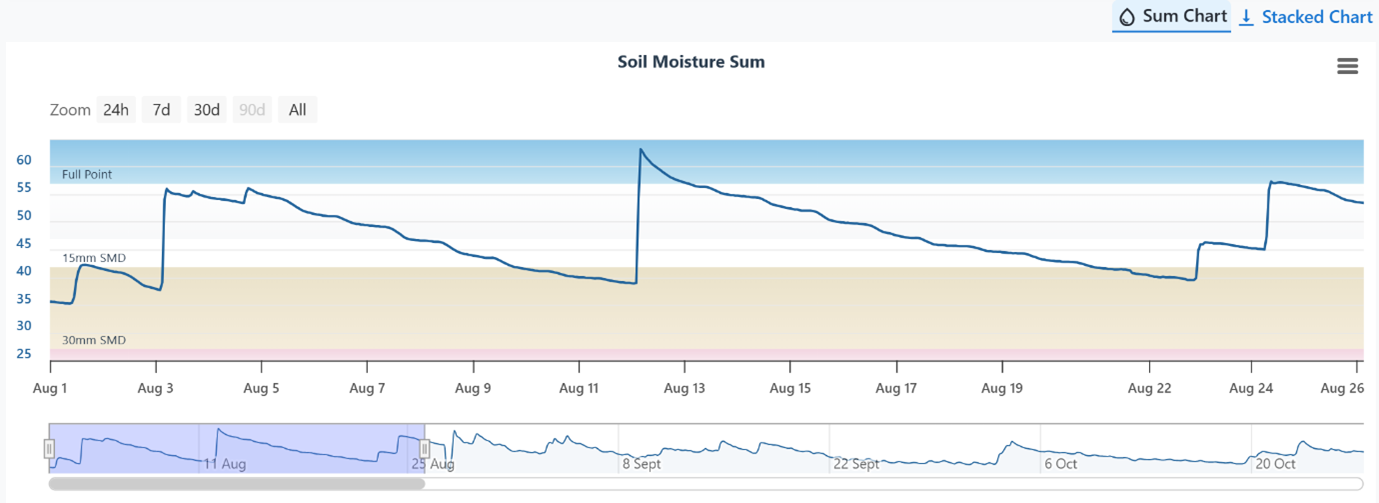1379x503 pixels.
Task: Click the icon beside Stacked Chart
Action: tap(1246, 17)
